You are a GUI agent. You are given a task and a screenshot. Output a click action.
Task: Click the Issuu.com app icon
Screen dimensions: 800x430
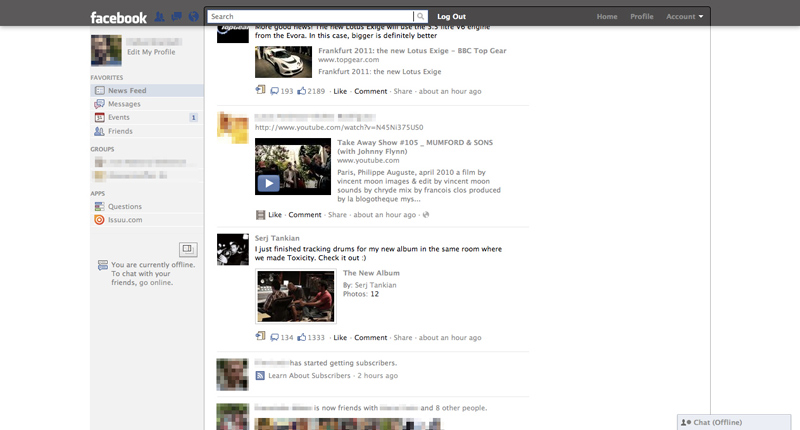click(x=99, y=220)
